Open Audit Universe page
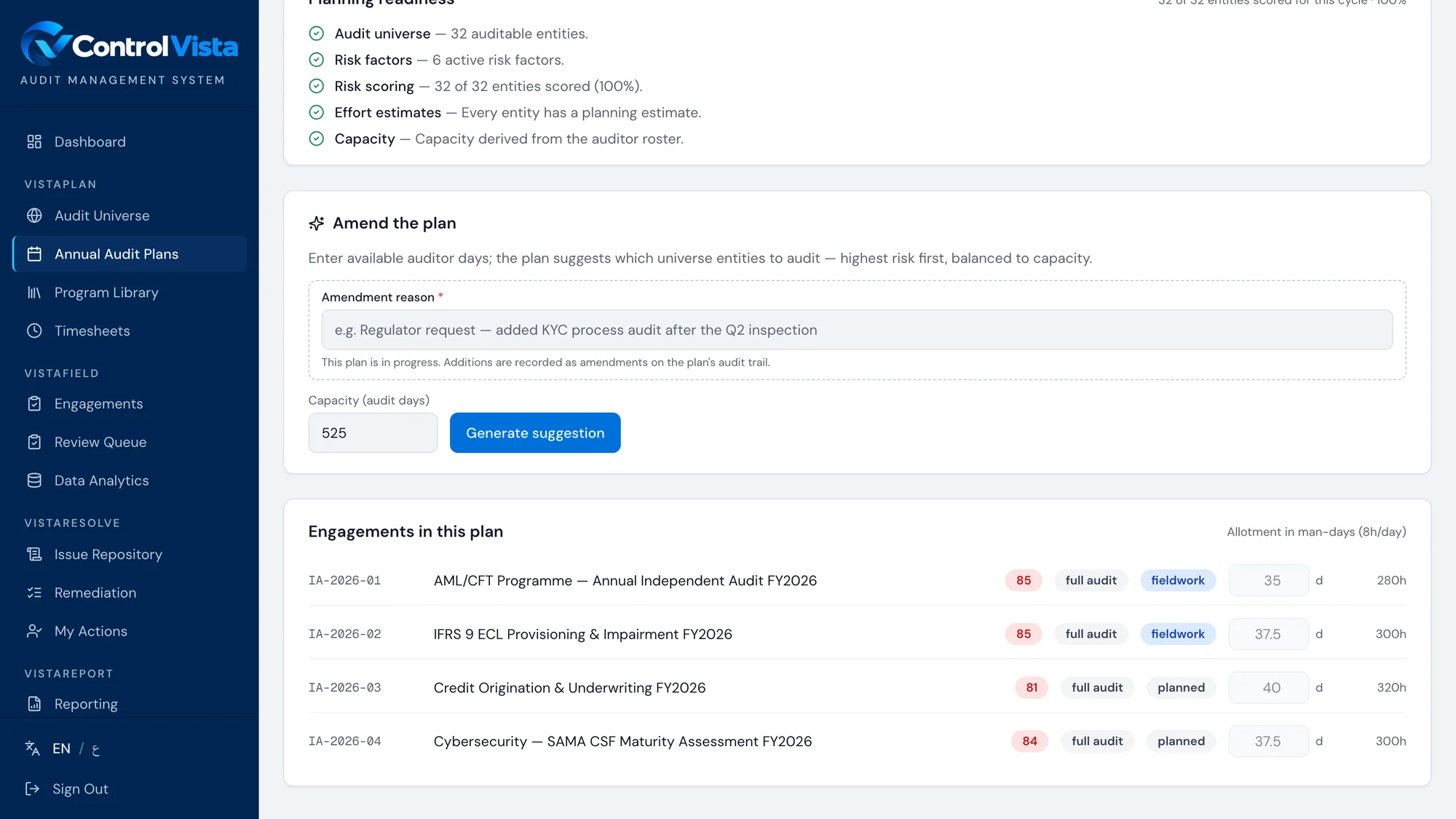 [x=130, y=215]
